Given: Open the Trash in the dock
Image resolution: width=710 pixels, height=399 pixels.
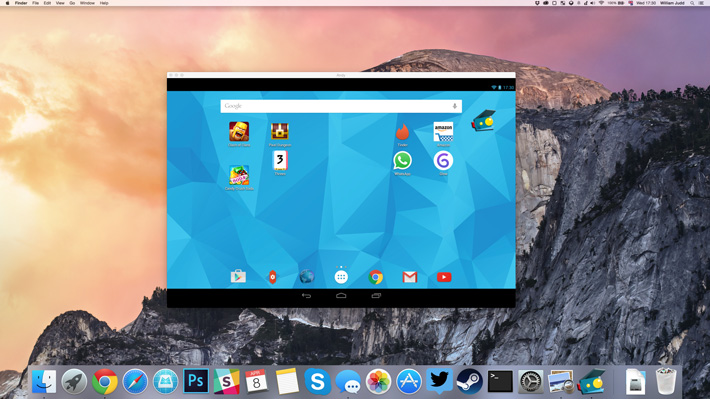Looking at the screenshot, I should pyautogui.click(x=666, y=381).
